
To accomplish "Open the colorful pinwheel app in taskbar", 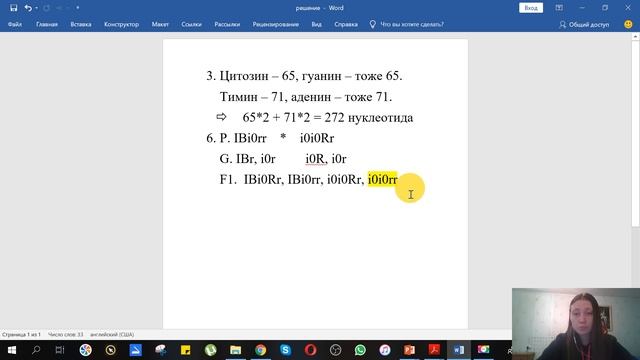I will click(85, 350).
